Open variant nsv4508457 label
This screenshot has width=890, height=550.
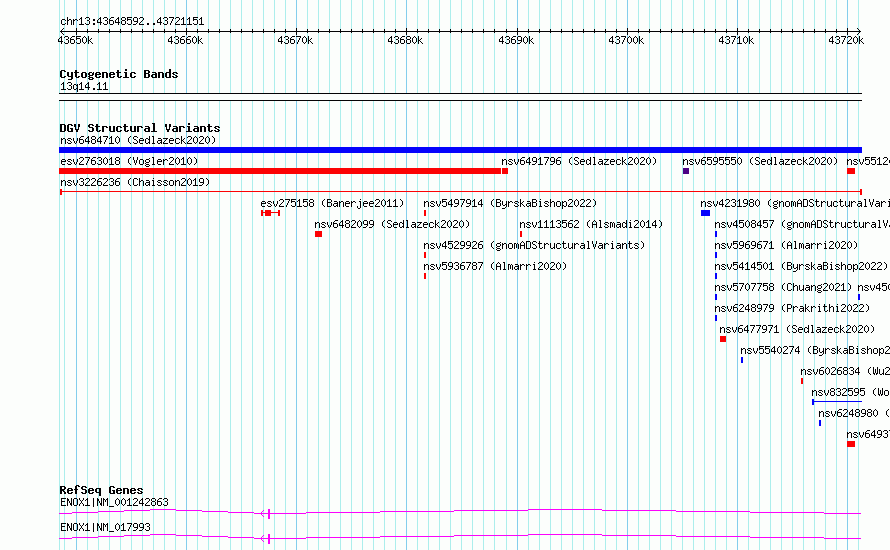click(x=801, y=224)
